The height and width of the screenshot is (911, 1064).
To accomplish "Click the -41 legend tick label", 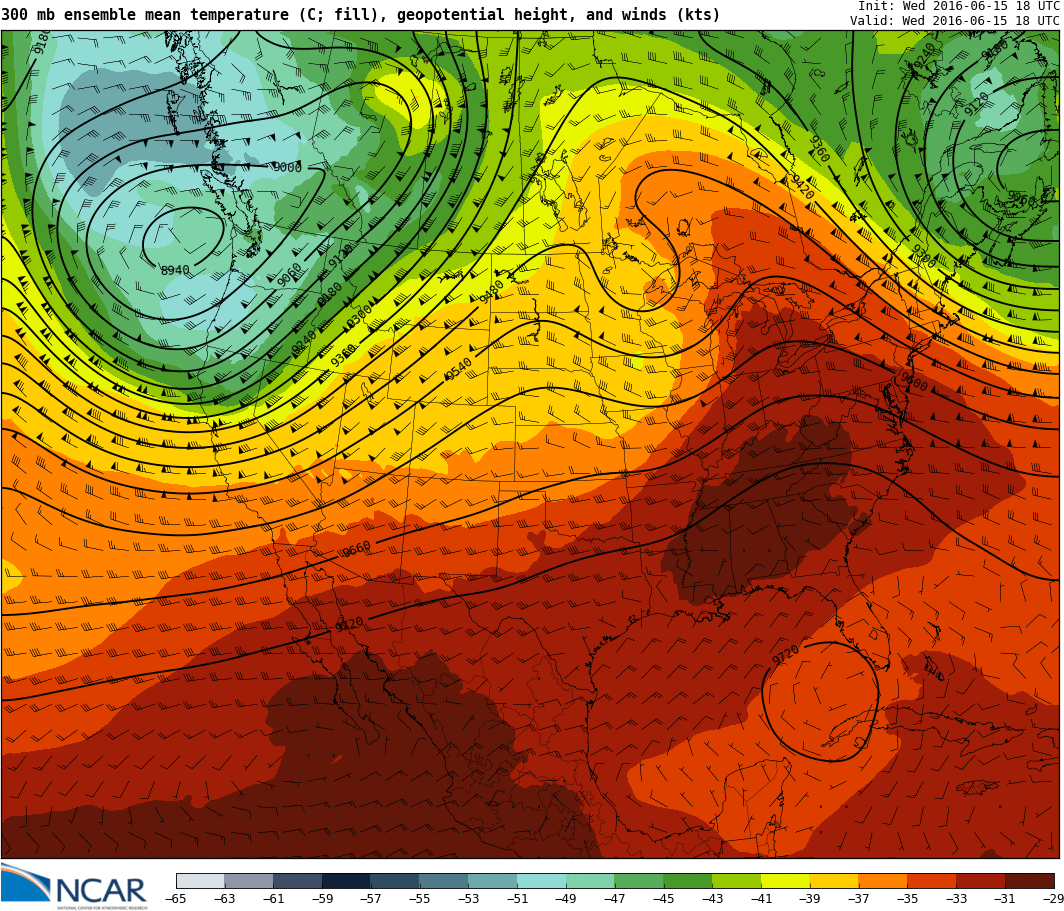I will click(761, 899).
